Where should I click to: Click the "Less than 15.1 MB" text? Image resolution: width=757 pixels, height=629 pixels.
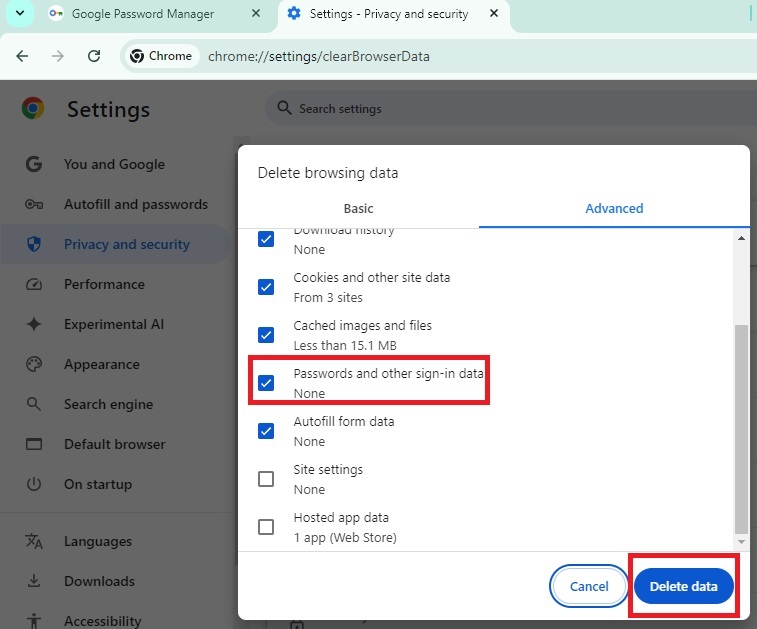click(345, 346)
